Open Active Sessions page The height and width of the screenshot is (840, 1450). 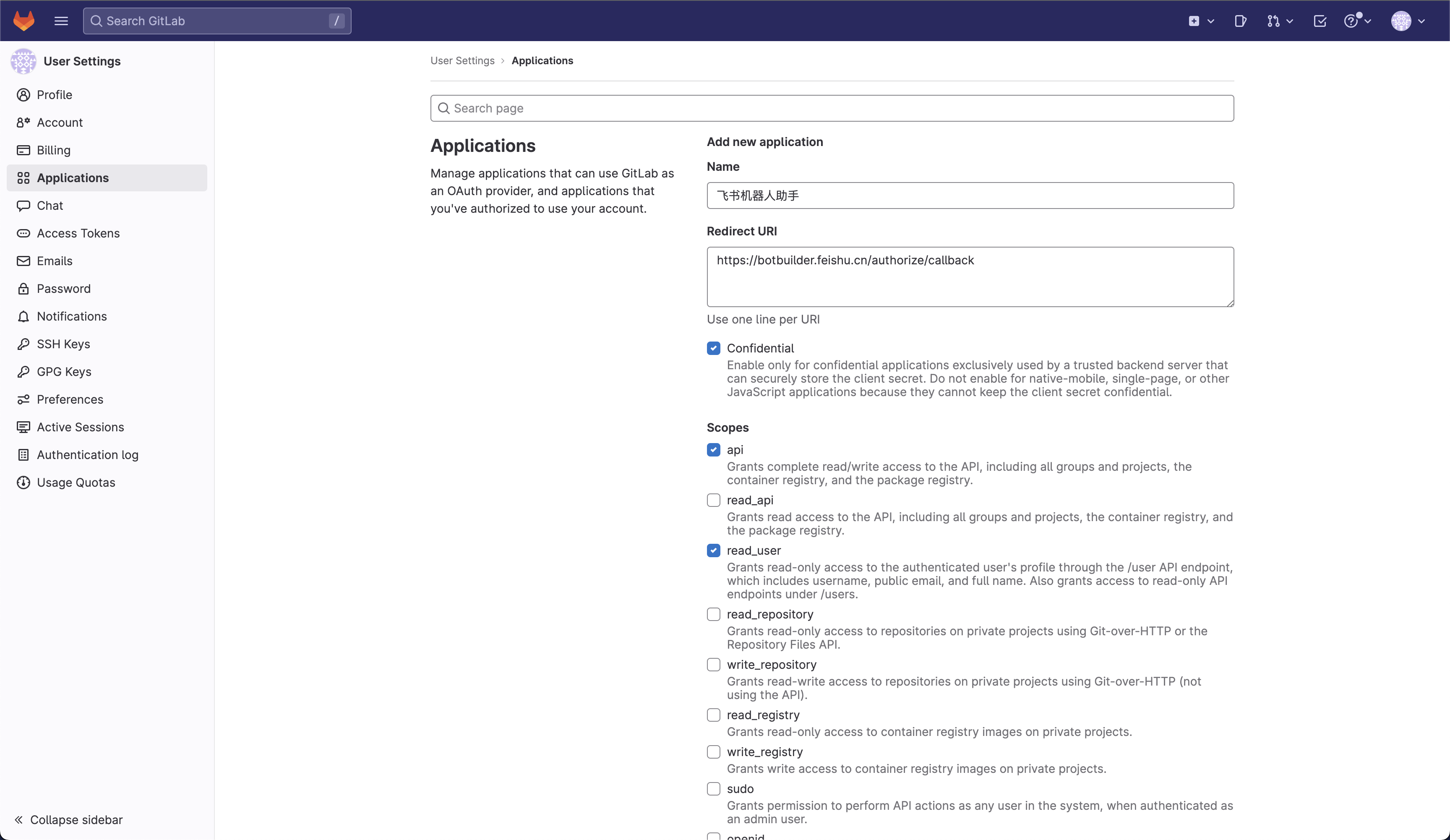(x=107, y=427)
